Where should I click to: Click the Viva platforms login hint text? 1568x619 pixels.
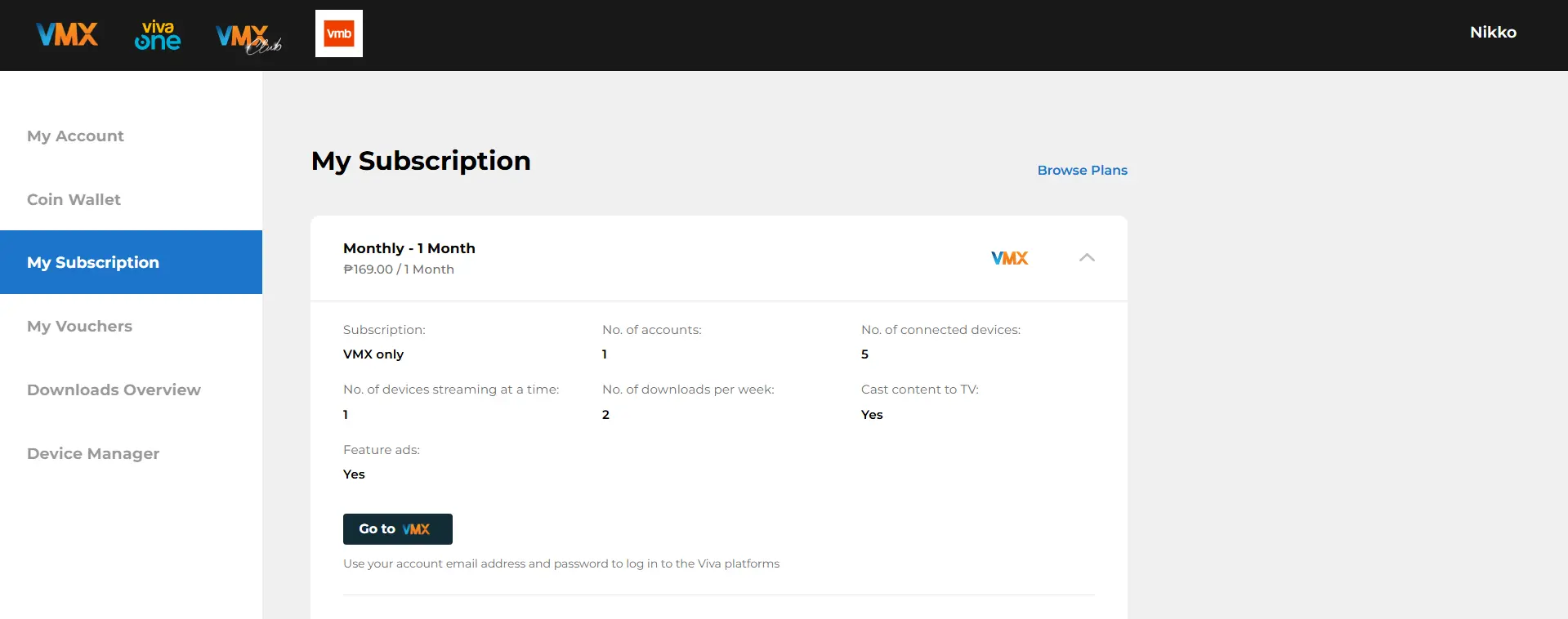[561, 563]
